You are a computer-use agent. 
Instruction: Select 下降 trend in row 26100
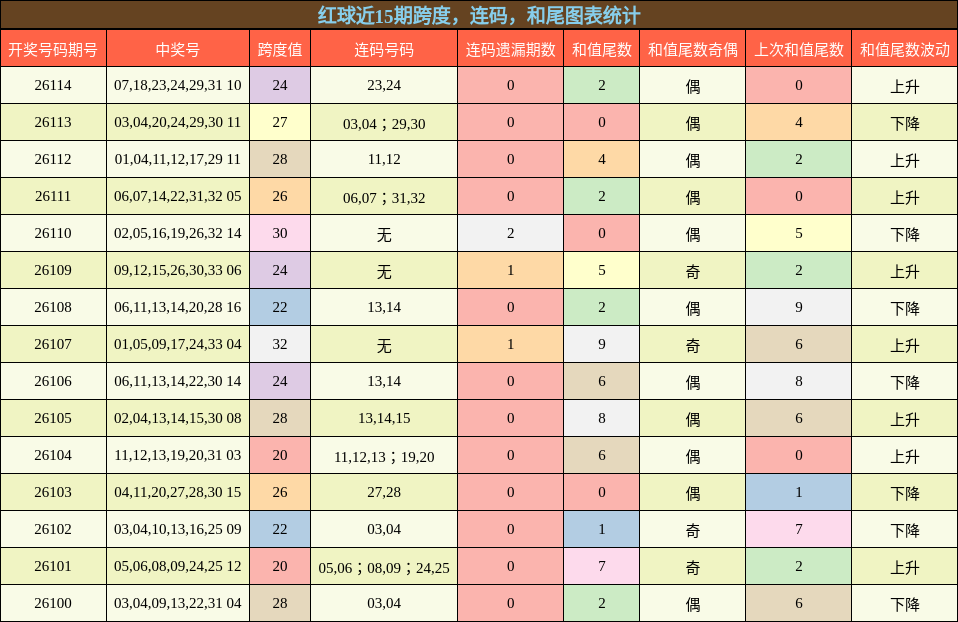tap(905, 604)
